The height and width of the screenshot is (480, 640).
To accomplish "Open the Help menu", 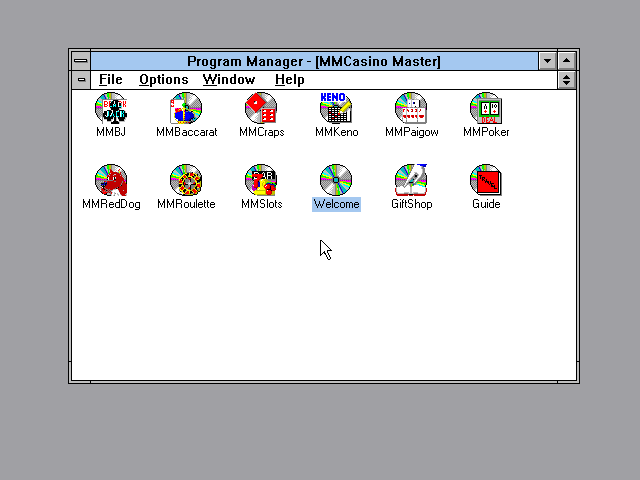I will [289, 80].
